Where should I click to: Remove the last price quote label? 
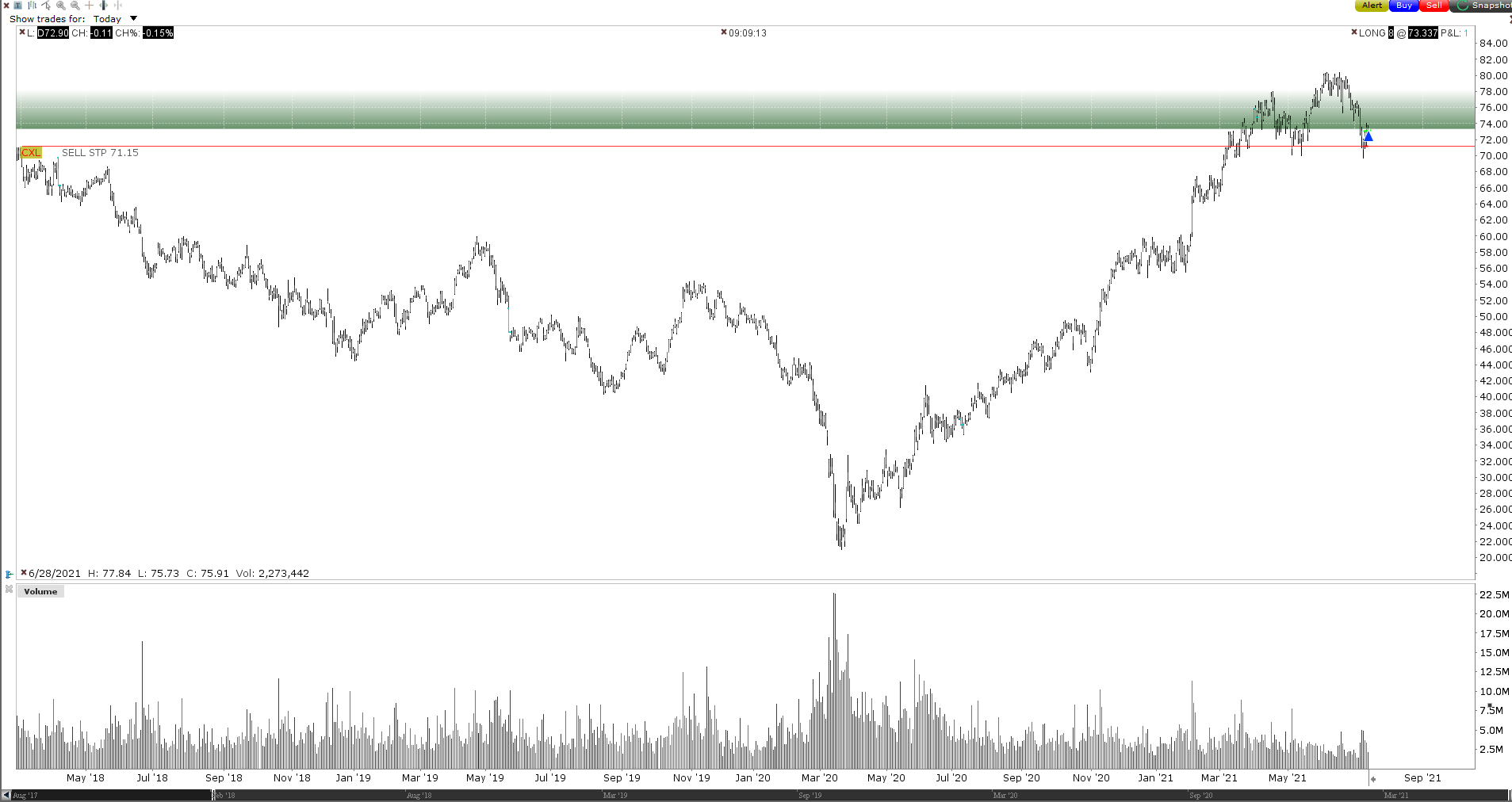[22, 32]
